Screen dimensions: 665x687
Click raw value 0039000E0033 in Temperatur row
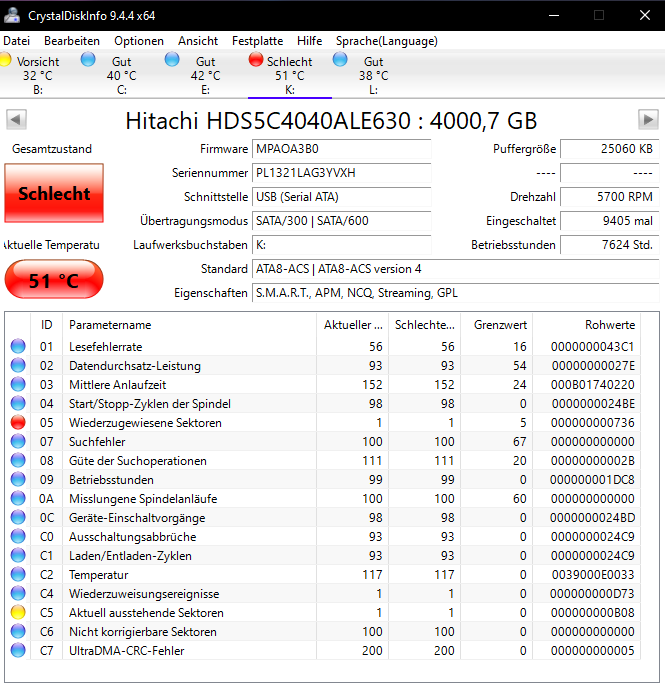(593, 574)
